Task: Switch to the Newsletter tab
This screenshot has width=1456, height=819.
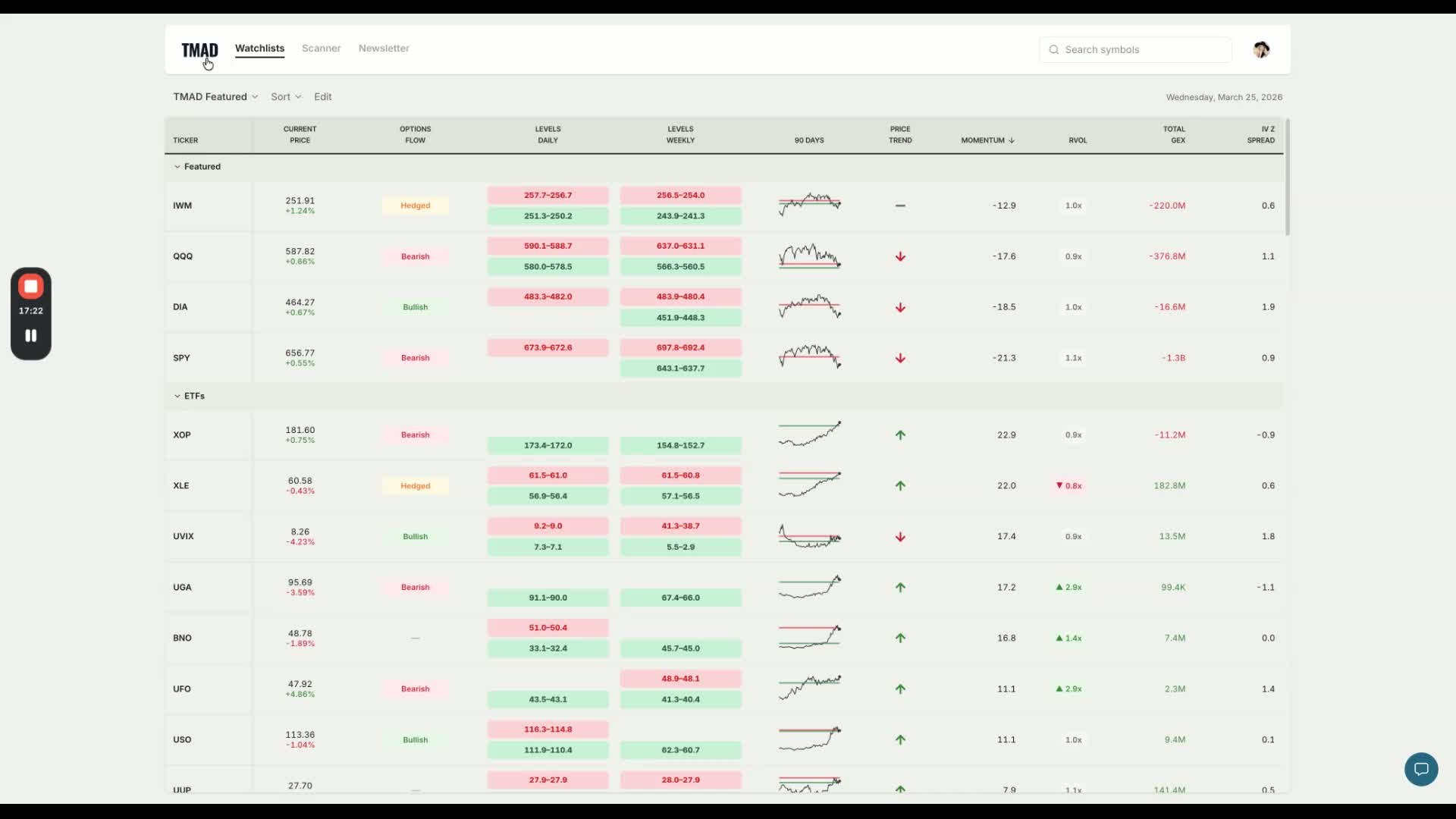Action: click(x=384, y=49)
